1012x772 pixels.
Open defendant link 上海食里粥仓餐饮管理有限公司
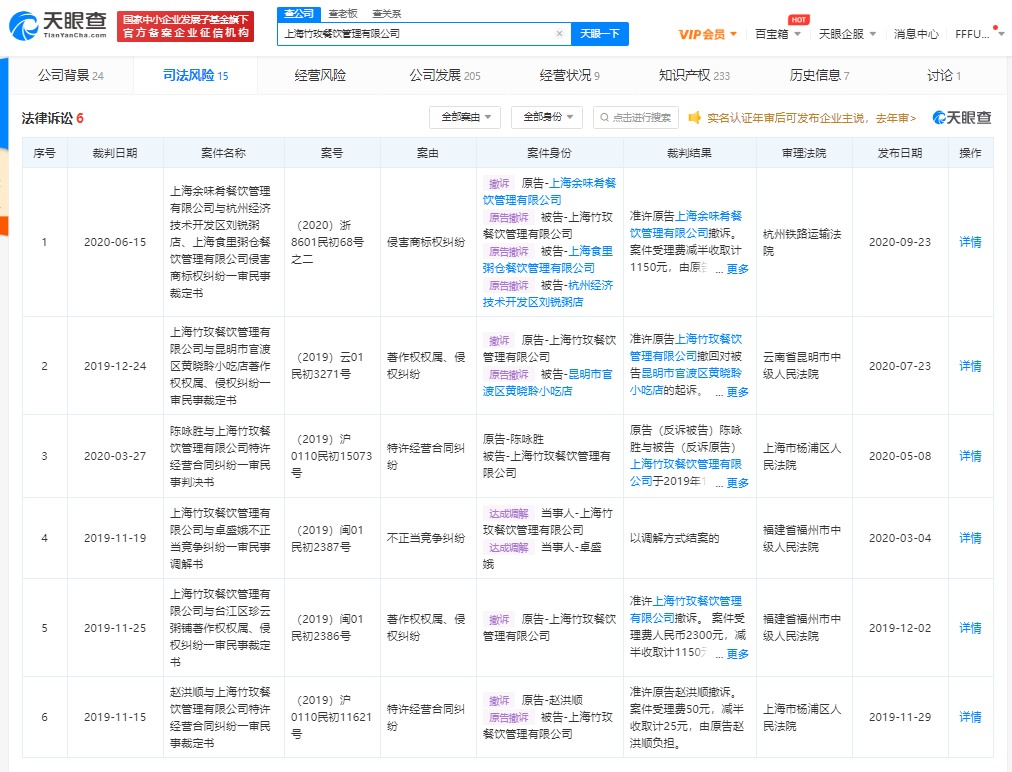(x=547, y=259)
